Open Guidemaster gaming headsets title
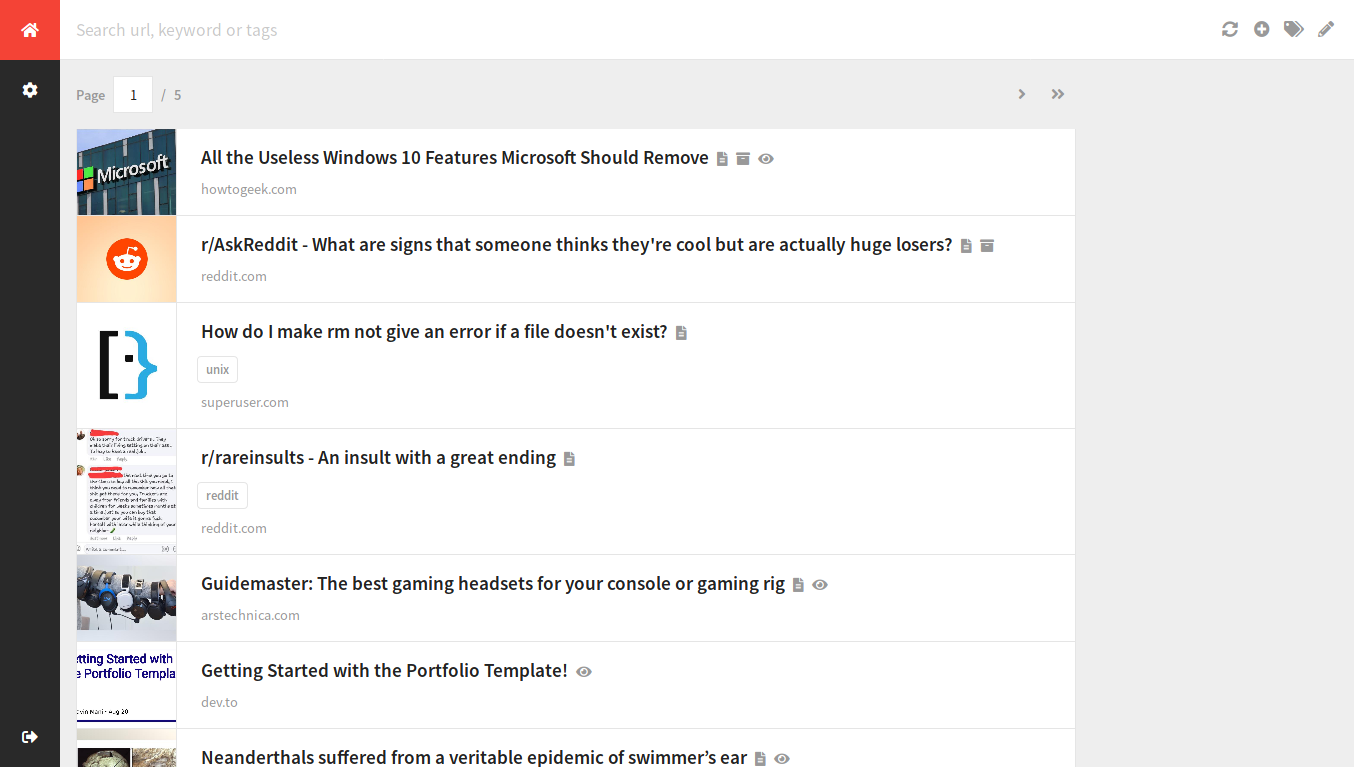 pyautogui.click(x=493, y=584)
